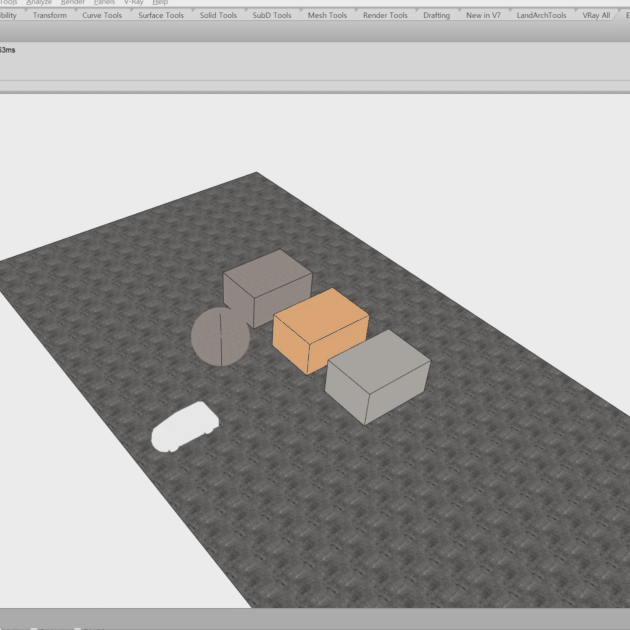Image resolution: width=630 pixels, height=630 pixels.
Task: Open the Solid Tools tab
Action: pyautogui.click(x=219, y=16)
